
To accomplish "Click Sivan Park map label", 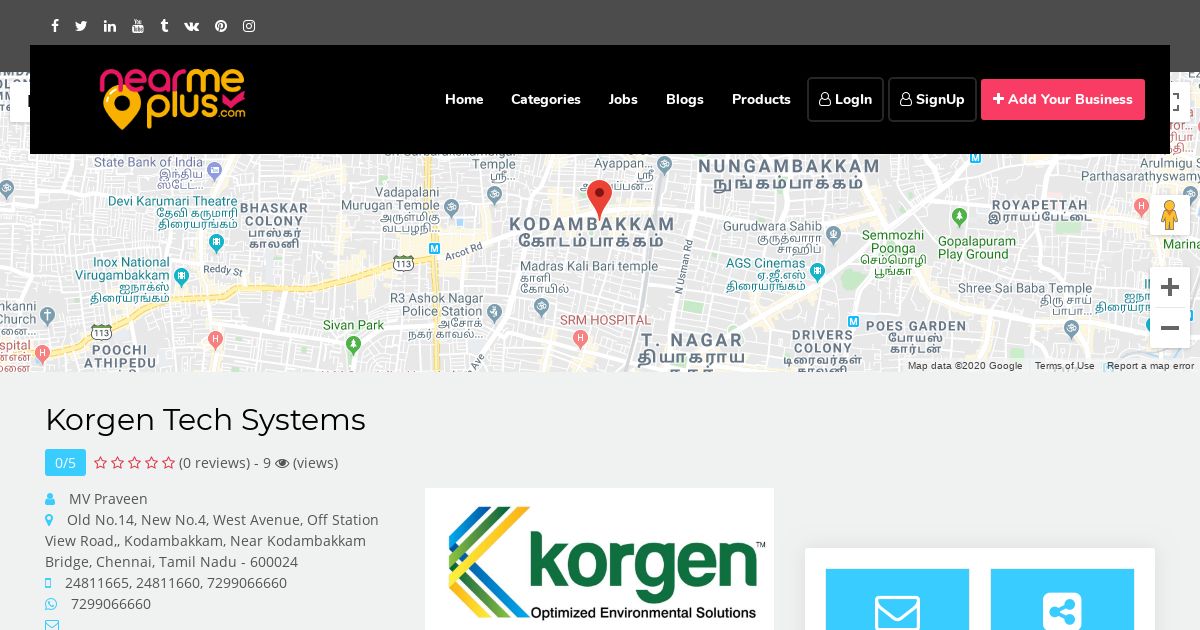I will pos(353,325).
